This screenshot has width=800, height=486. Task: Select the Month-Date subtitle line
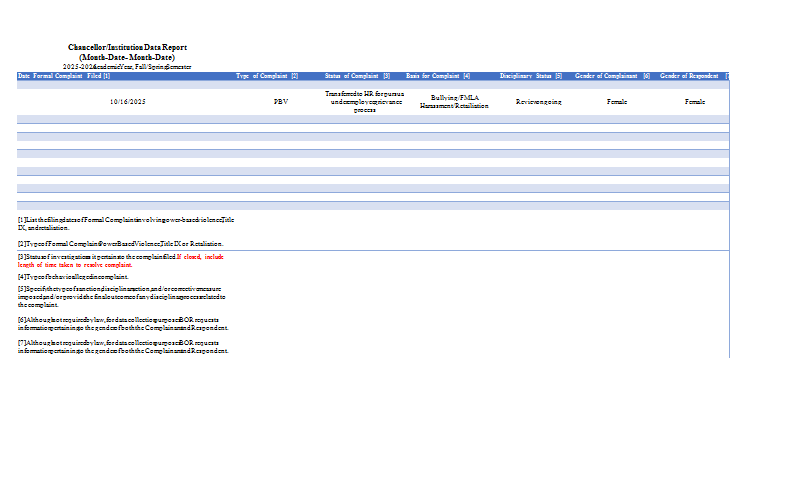[127, 57]
